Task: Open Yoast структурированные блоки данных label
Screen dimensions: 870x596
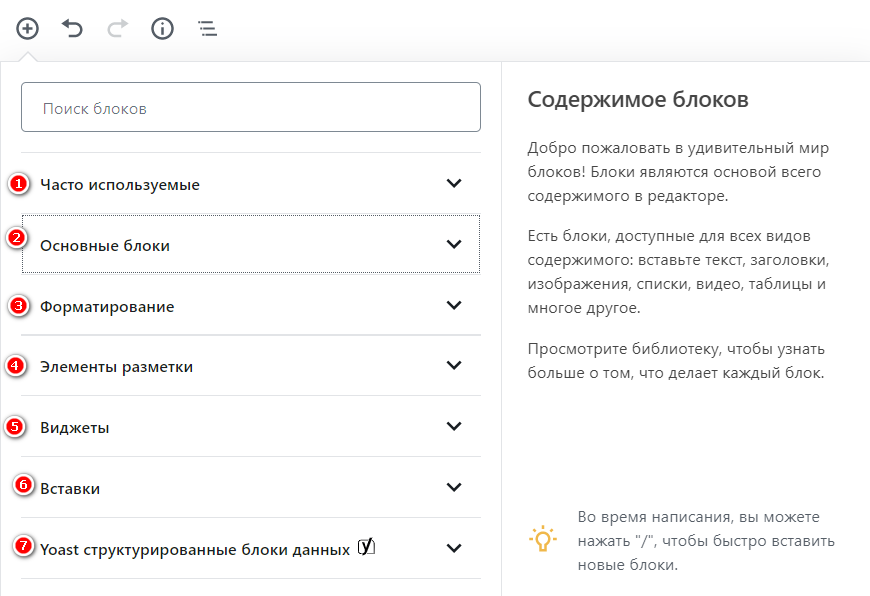Action: (195, 549)
